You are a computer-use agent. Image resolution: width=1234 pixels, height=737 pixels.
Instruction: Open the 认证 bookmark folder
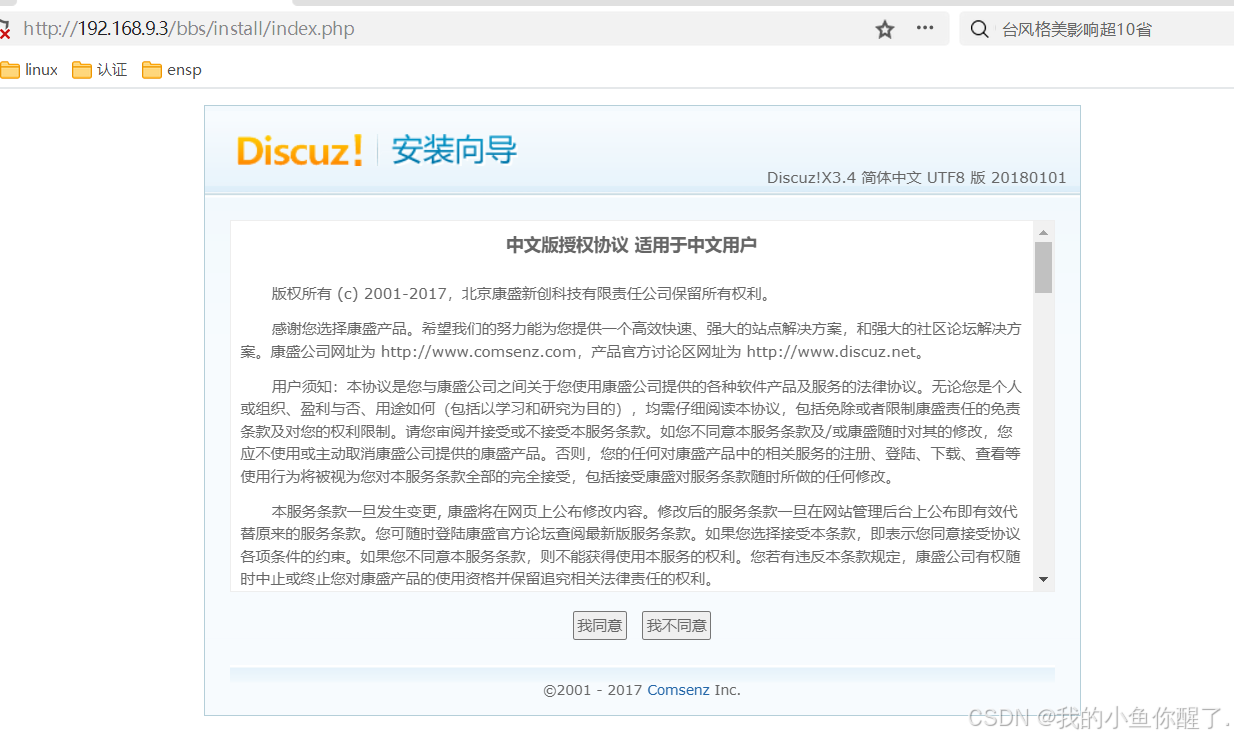coord(100,70)
